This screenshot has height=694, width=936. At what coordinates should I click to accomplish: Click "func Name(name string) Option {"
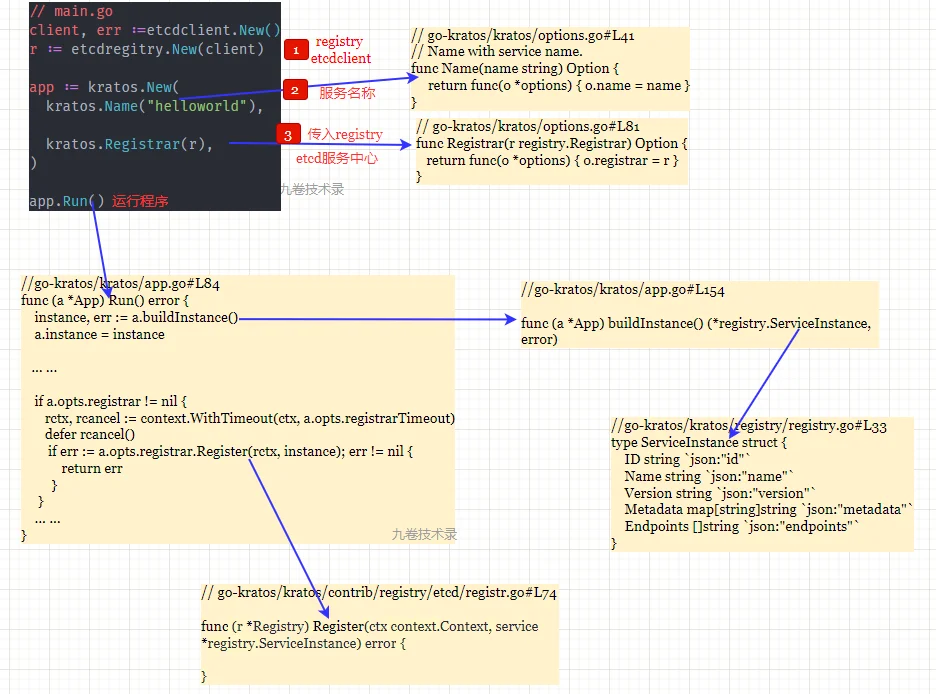[x=515, y=68]
